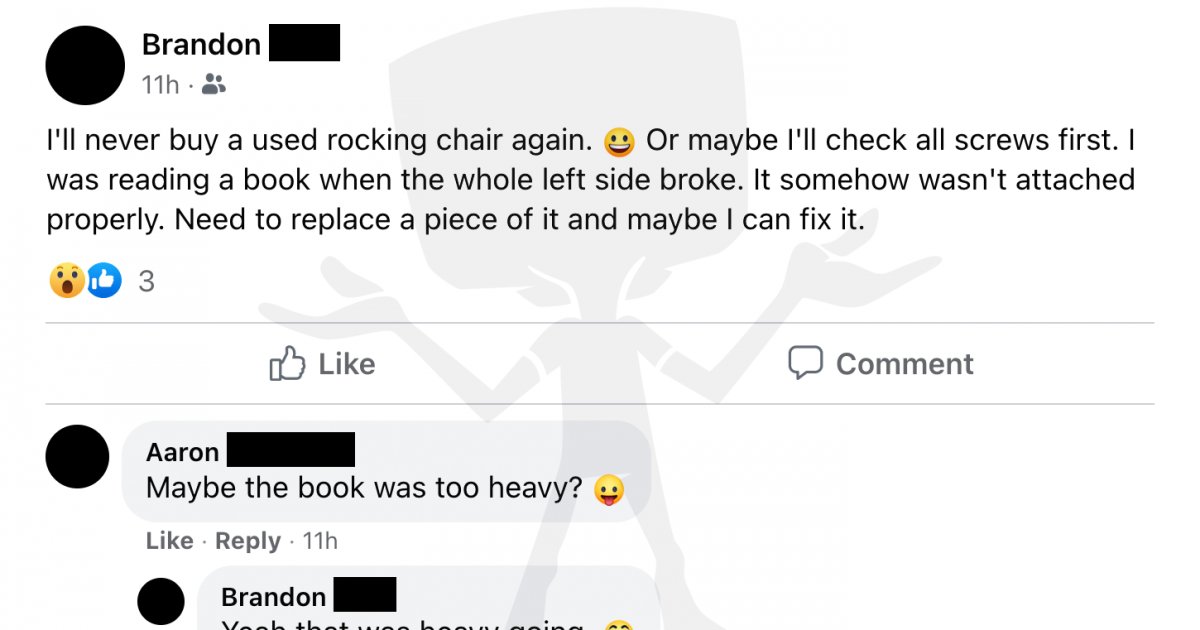Like Aaron's comment

point(169,541)
